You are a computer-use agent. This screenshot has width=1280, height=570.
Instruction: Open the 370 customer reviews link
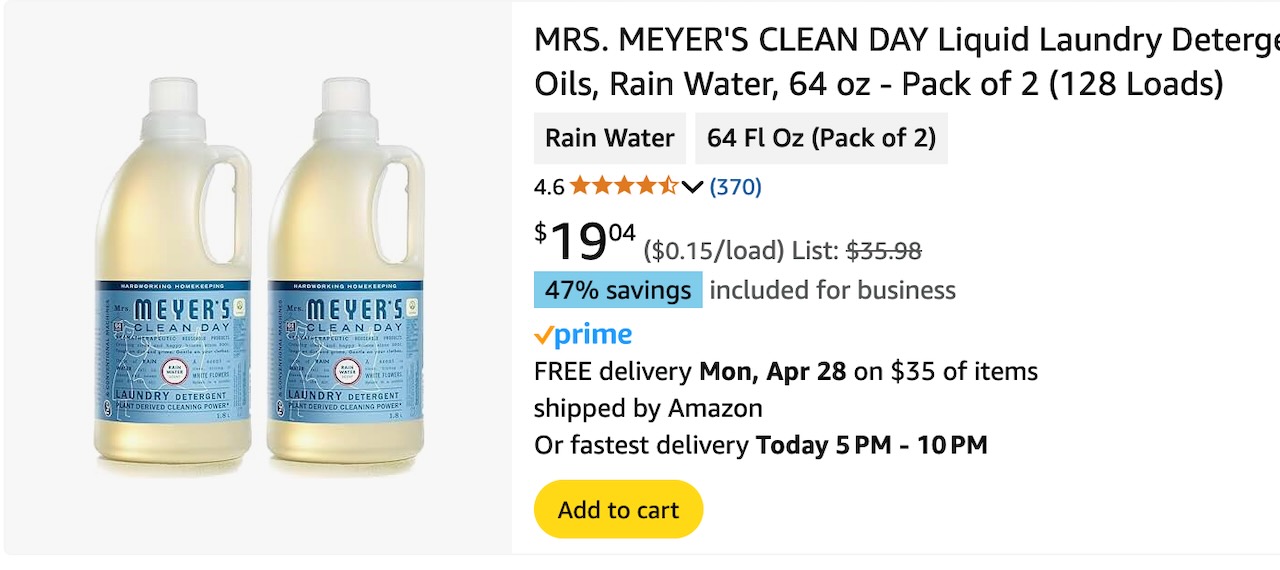(x=735, y=187)
